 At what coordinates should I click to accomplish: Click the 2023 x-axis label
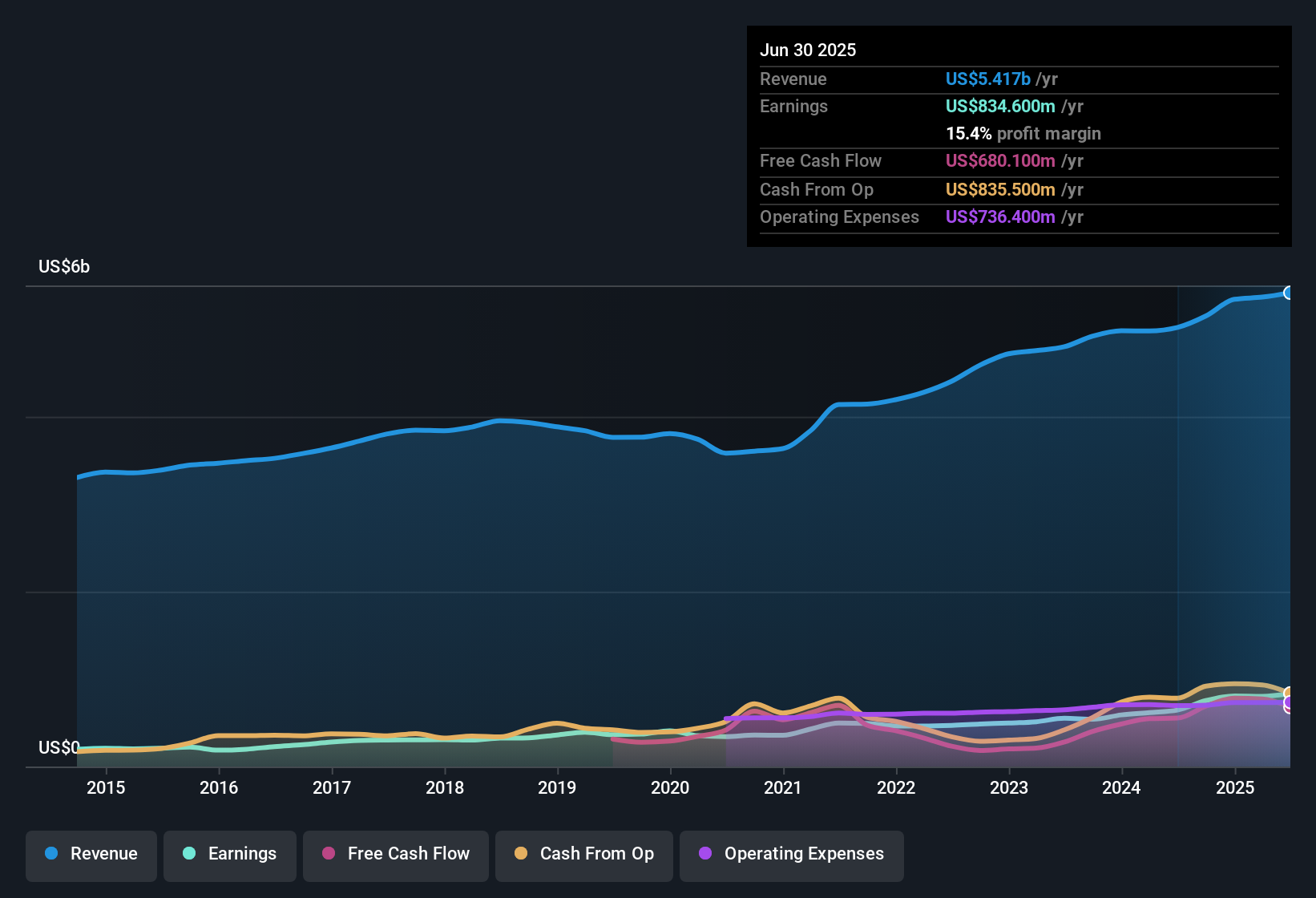coord(1009,787)
